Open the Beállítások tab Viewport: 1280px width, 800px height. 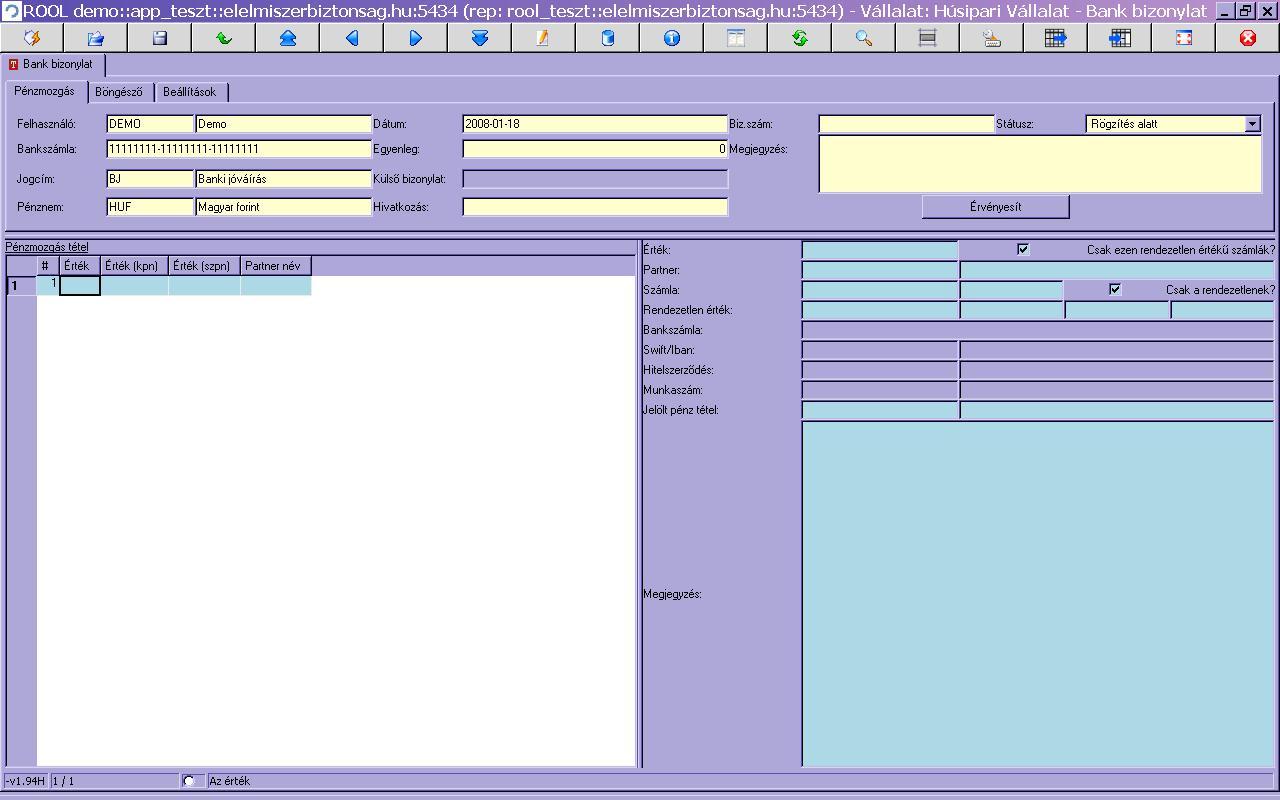(190, 92)
